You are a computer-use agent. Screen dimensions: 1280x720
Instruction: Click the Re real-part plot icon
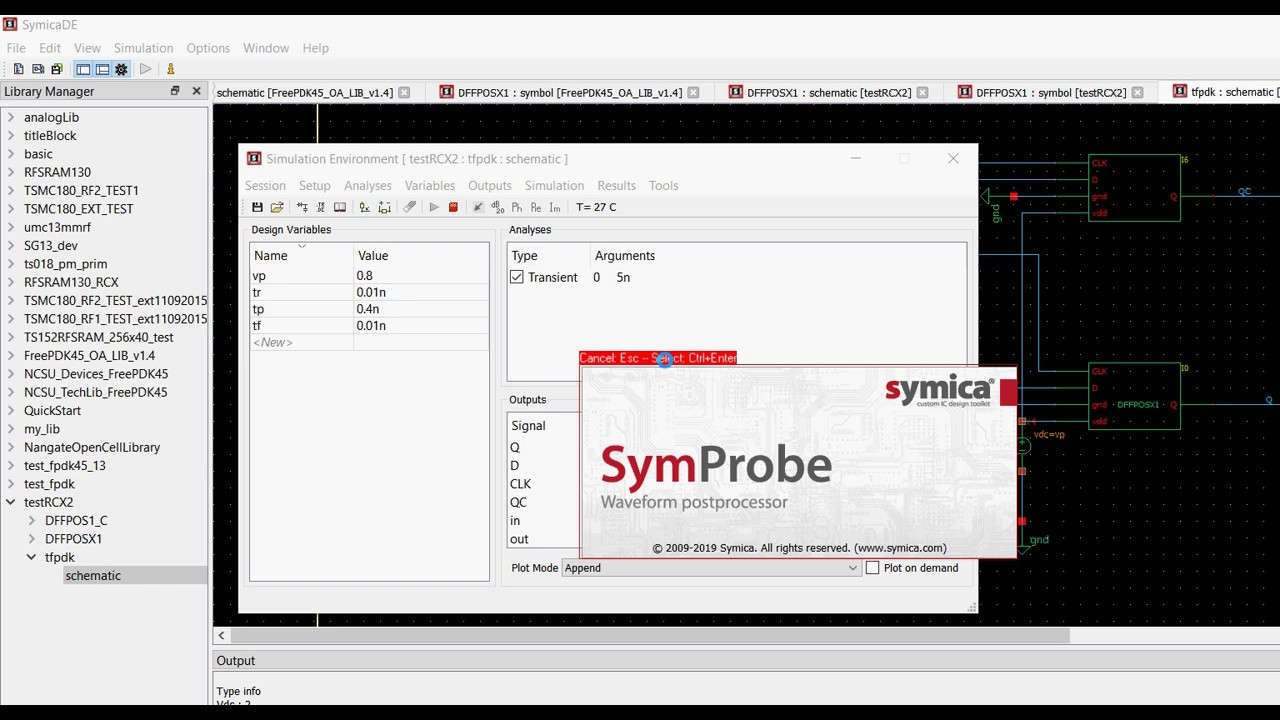(536, 207)
